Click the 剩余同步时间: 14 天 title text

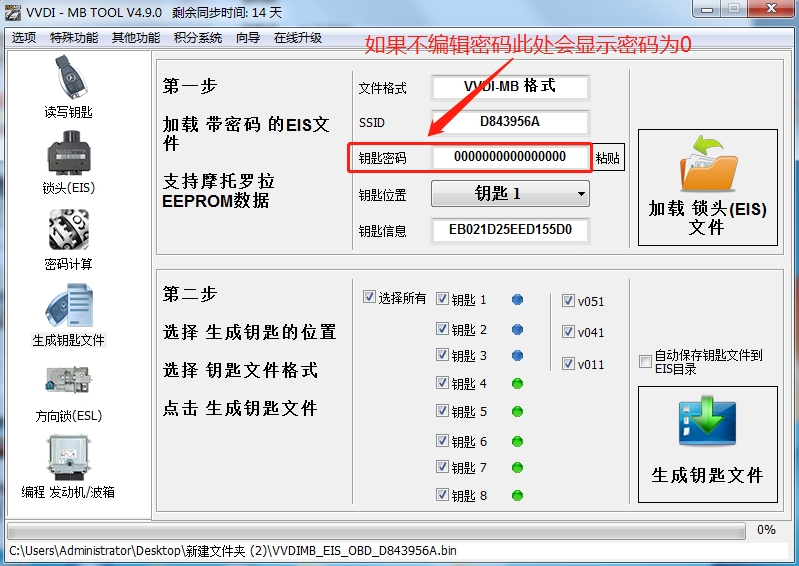point(227,12)
